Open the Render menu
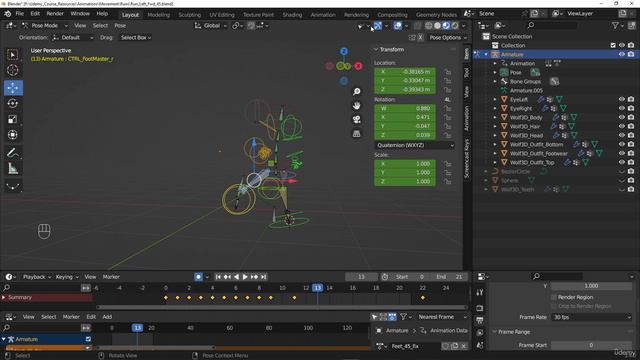640x360 pixels. [55, 13]
